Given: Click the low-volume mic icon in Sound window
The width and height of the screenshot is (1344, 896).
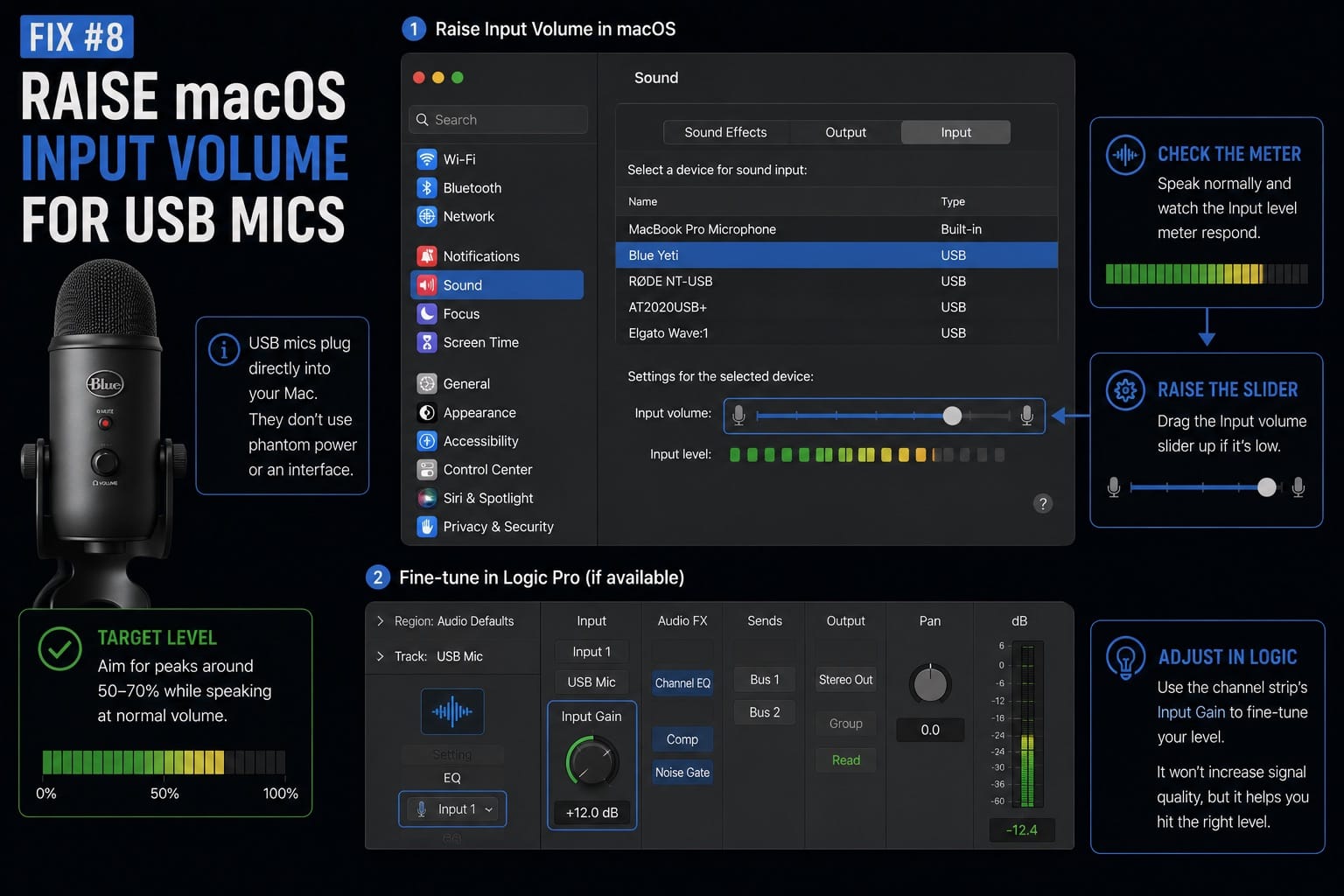Looking at the screenshot, I should click(x=738, y=416).
